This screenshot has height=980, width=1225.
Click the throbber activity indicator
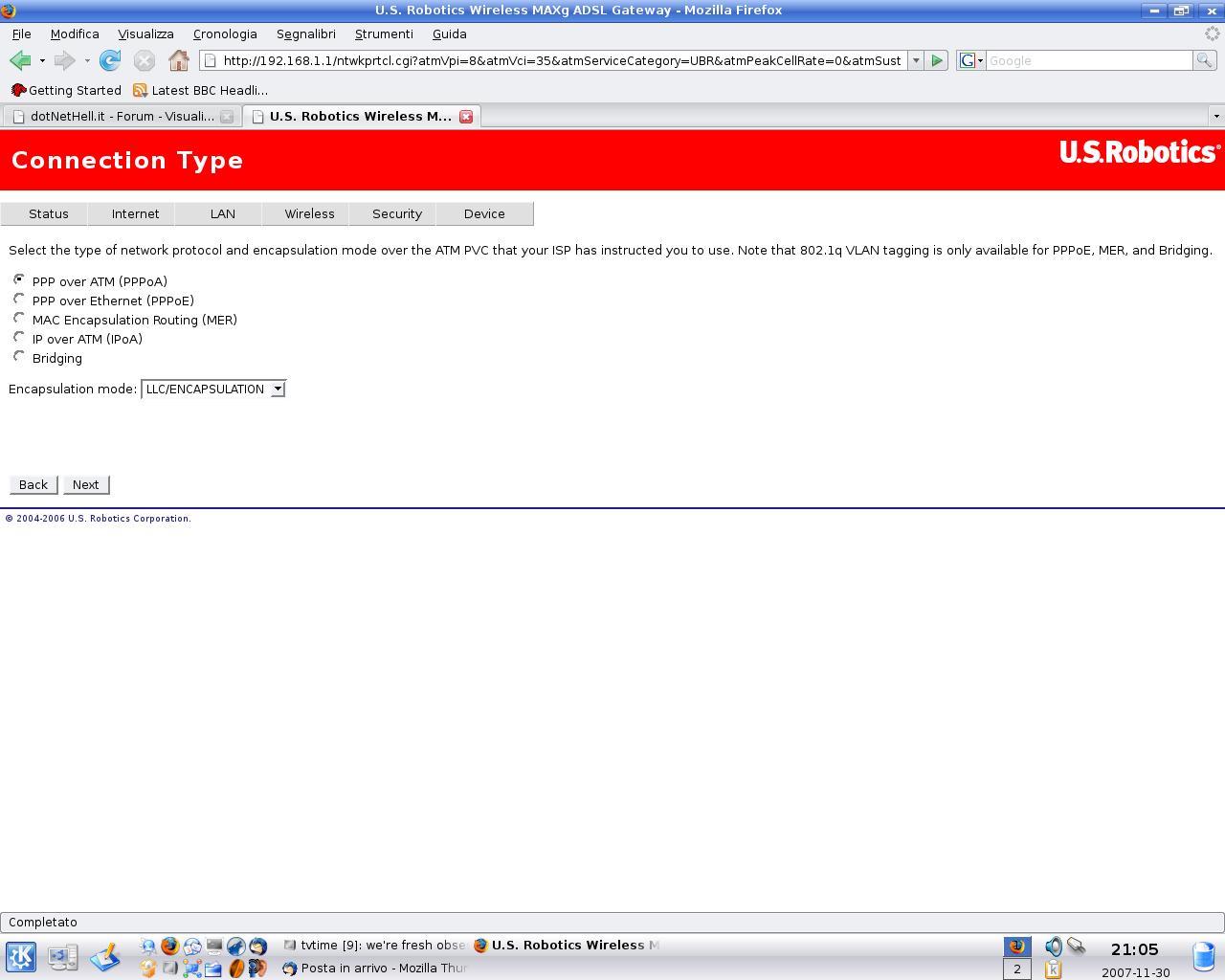[1213, 33]
